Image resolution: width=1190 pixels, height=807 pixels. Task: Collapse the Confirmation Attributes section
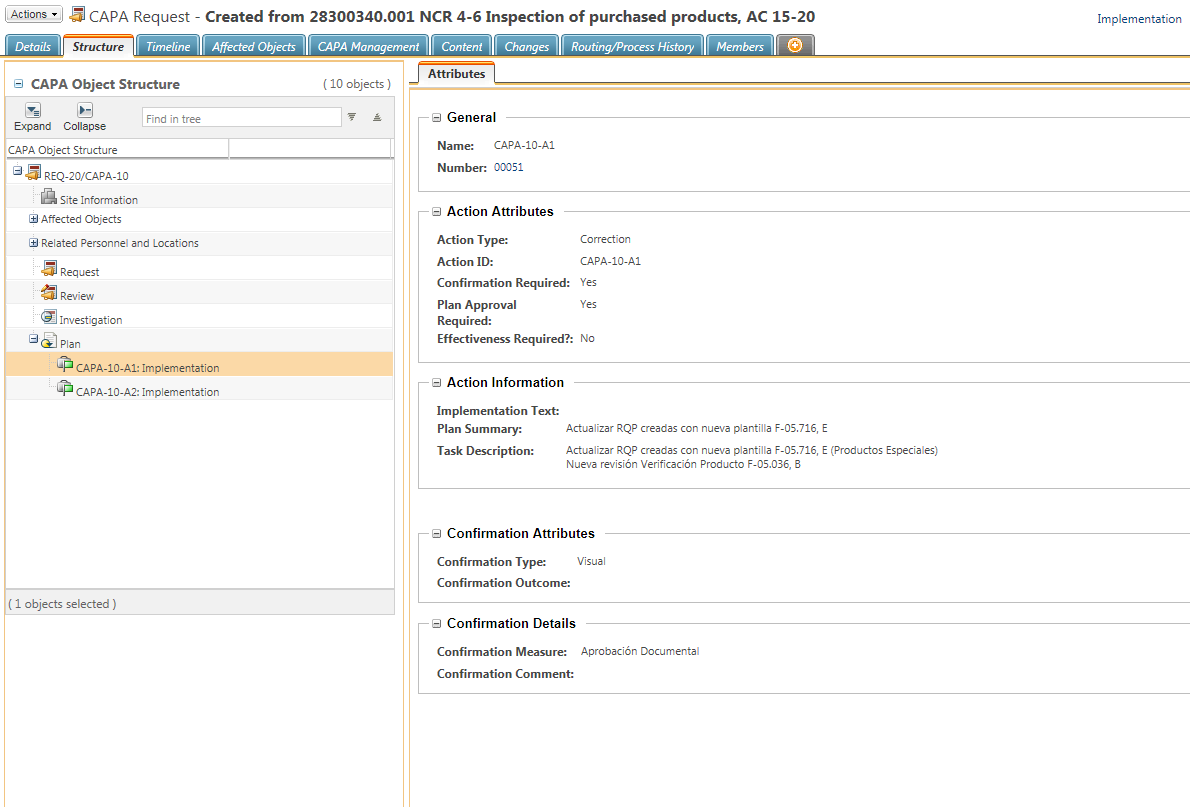click(x=437, y=534)
